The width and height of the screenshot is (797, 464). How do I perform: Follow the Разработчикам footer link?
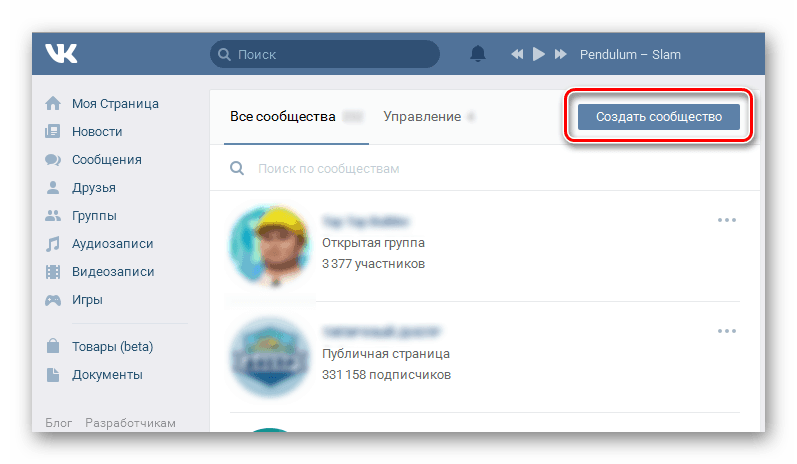[130, 423]
